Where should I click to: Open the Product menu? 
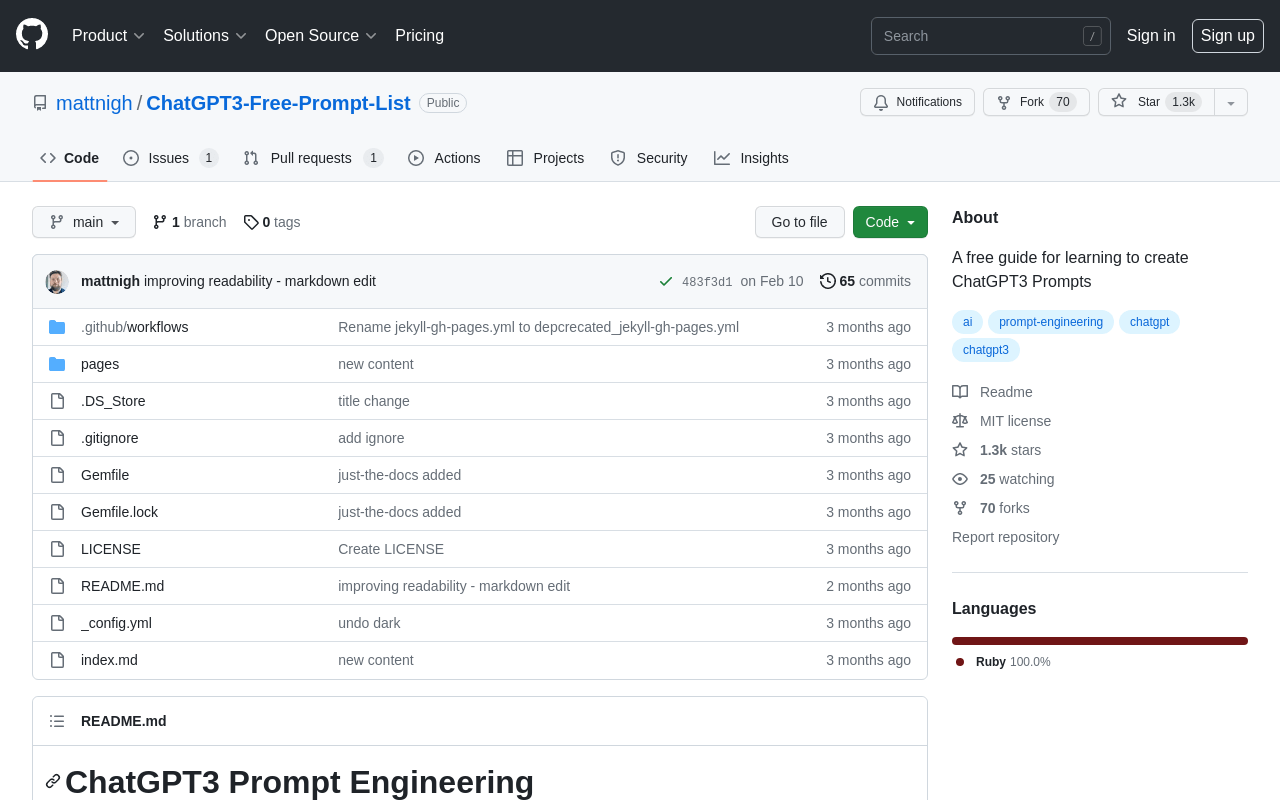pos(108,36)
